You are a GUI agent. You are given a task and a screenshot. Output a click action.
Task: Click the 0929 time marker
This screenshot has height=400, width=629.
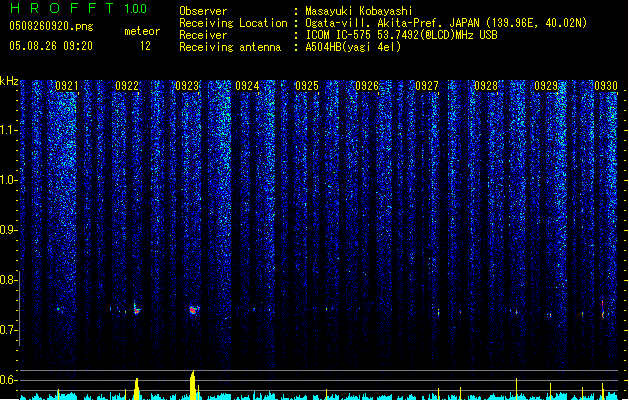546,86
